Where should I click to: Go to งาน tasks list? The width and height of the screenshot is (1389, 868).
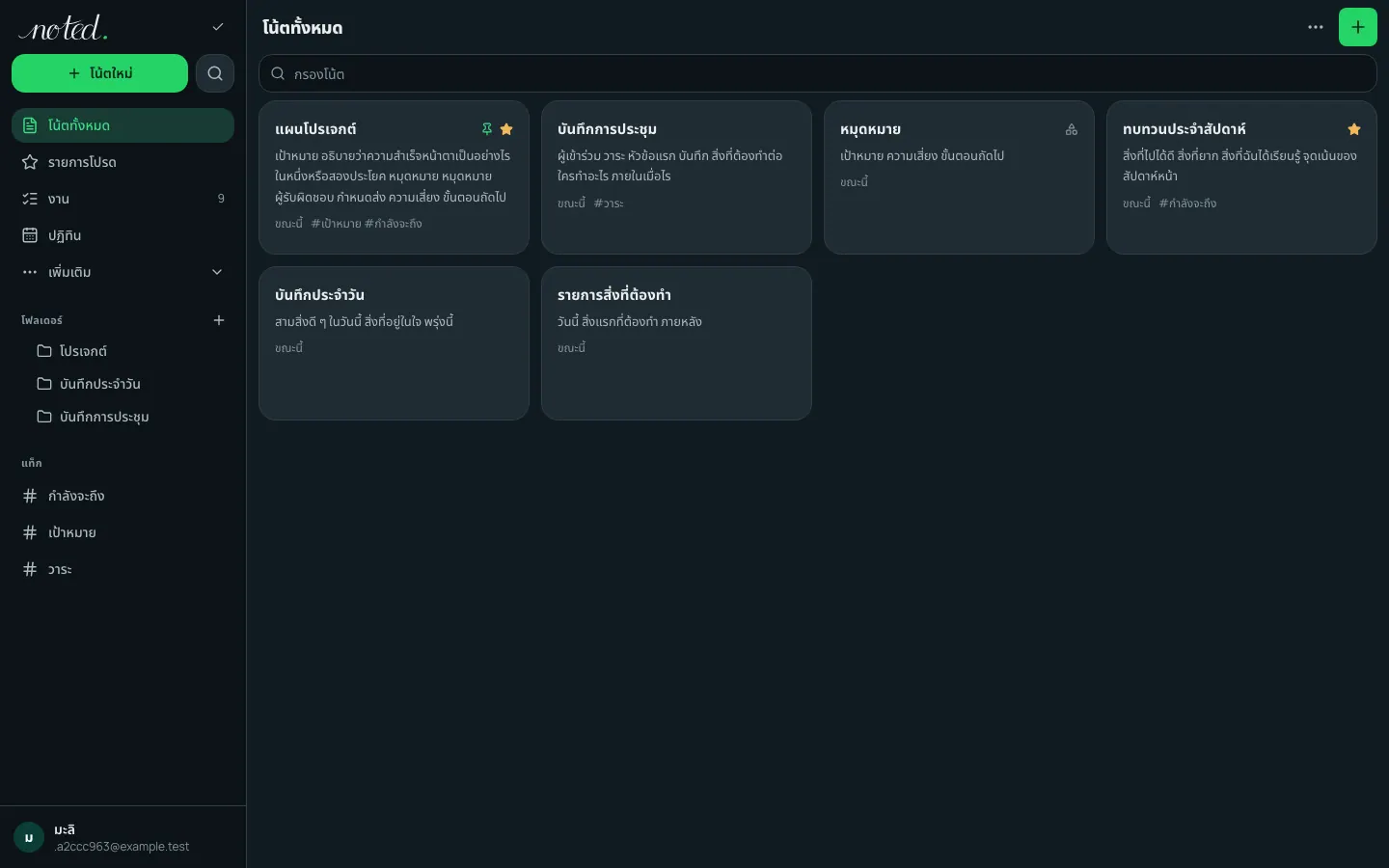coord(123,199)
